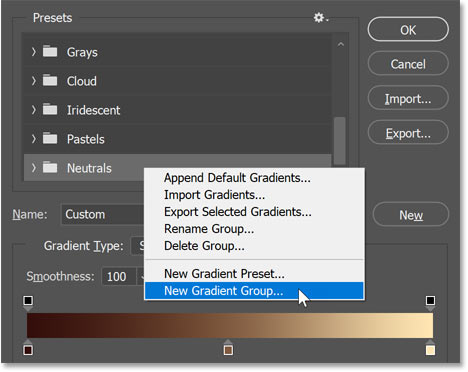The image size is (468, 372).
Task: Select the Iridescent group label
Action: (x=93, y=110)
